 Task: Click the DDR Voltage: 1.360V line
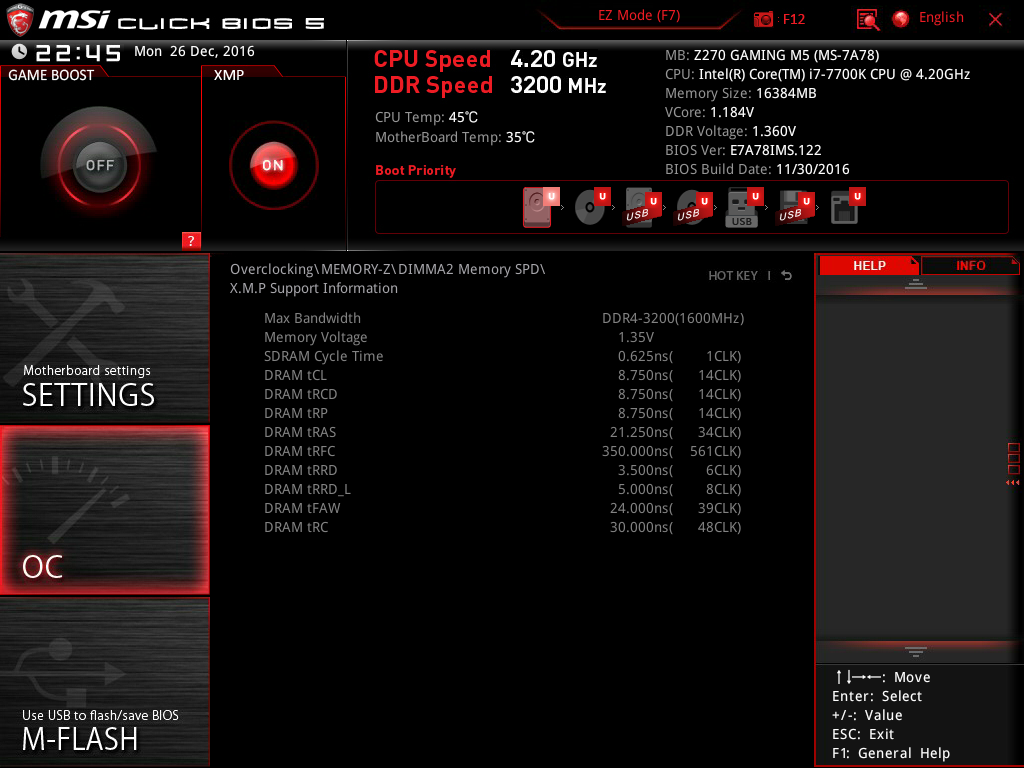(x=730, y=131)
